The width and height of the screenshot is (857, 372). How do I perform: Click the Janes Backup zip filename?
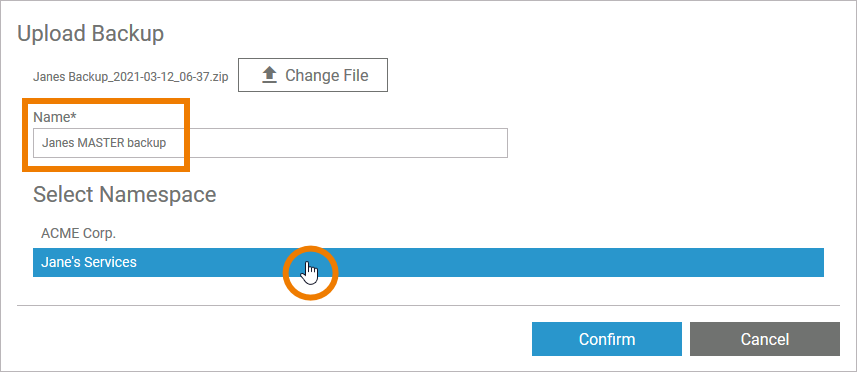coord(131,76)
